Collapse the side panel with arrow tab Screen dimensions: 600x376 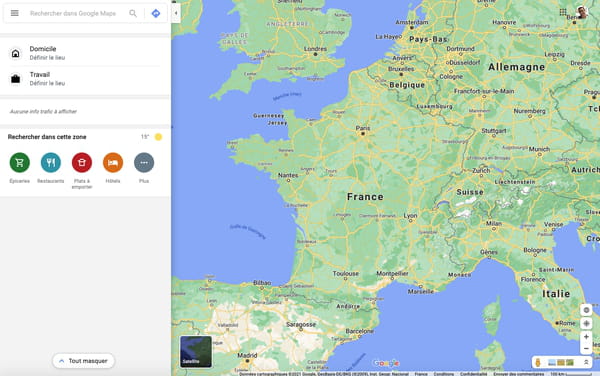[x=176, y=13]
